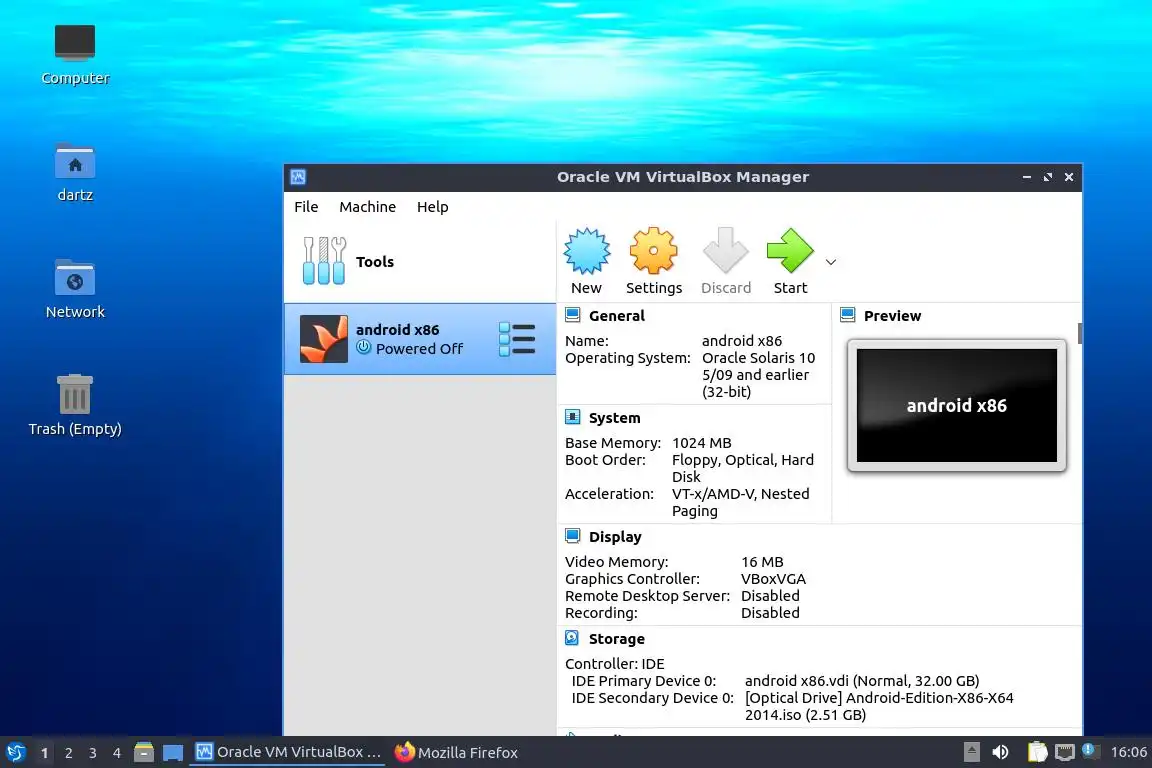Click the 'android x86.vdi (Normal, 32.00 GB)' text
Screen dimensions: 1152x768
862,681
